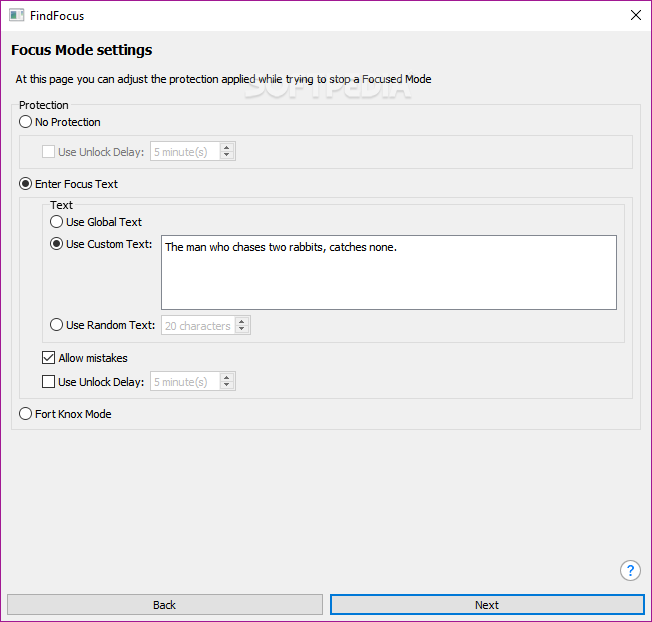Choose the Fort Knox Mode option
Viewport: 652px width, 622px height.
pos(25,414)
